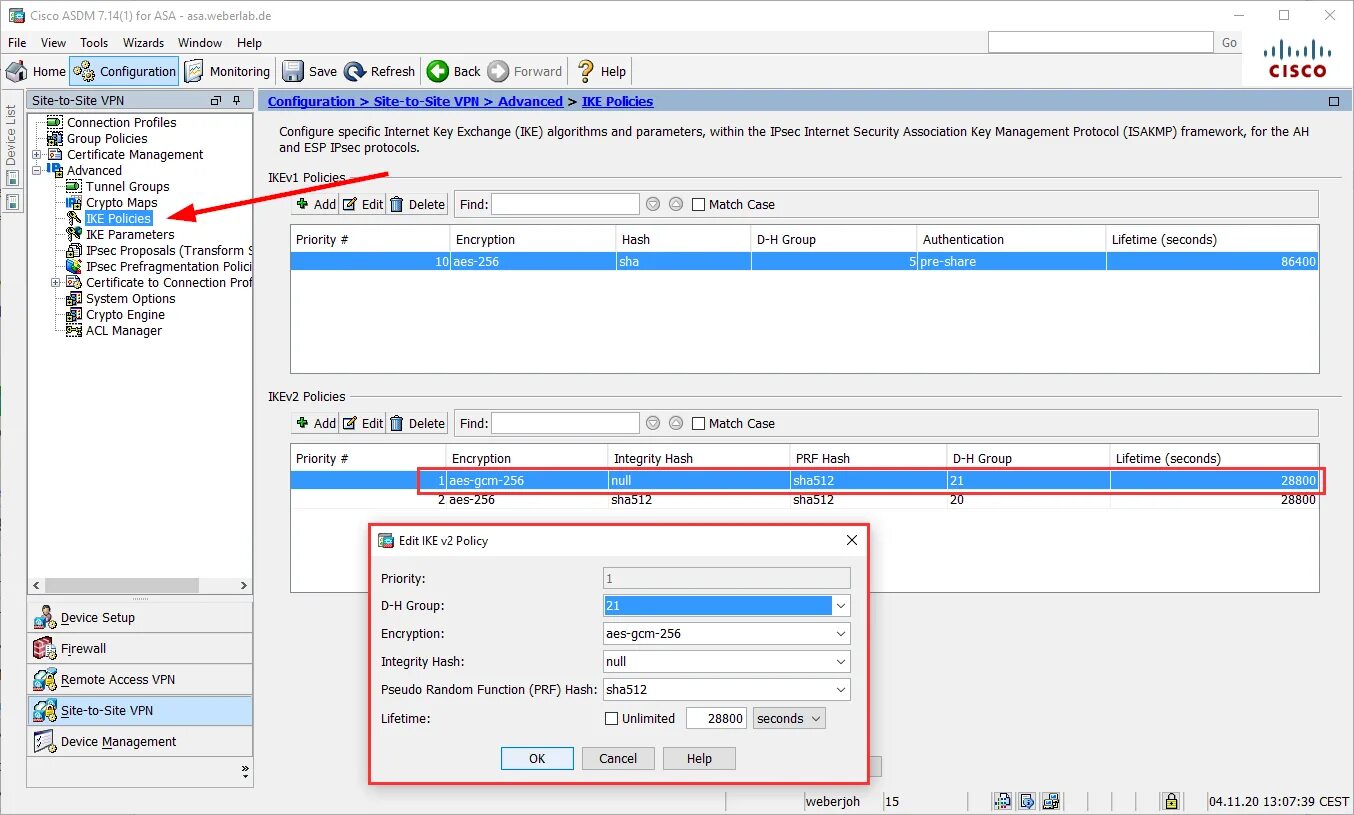The width and height of the screenshot is (1354, 815).
Task: Click the Forward navigation button
Action: [526, 71]
